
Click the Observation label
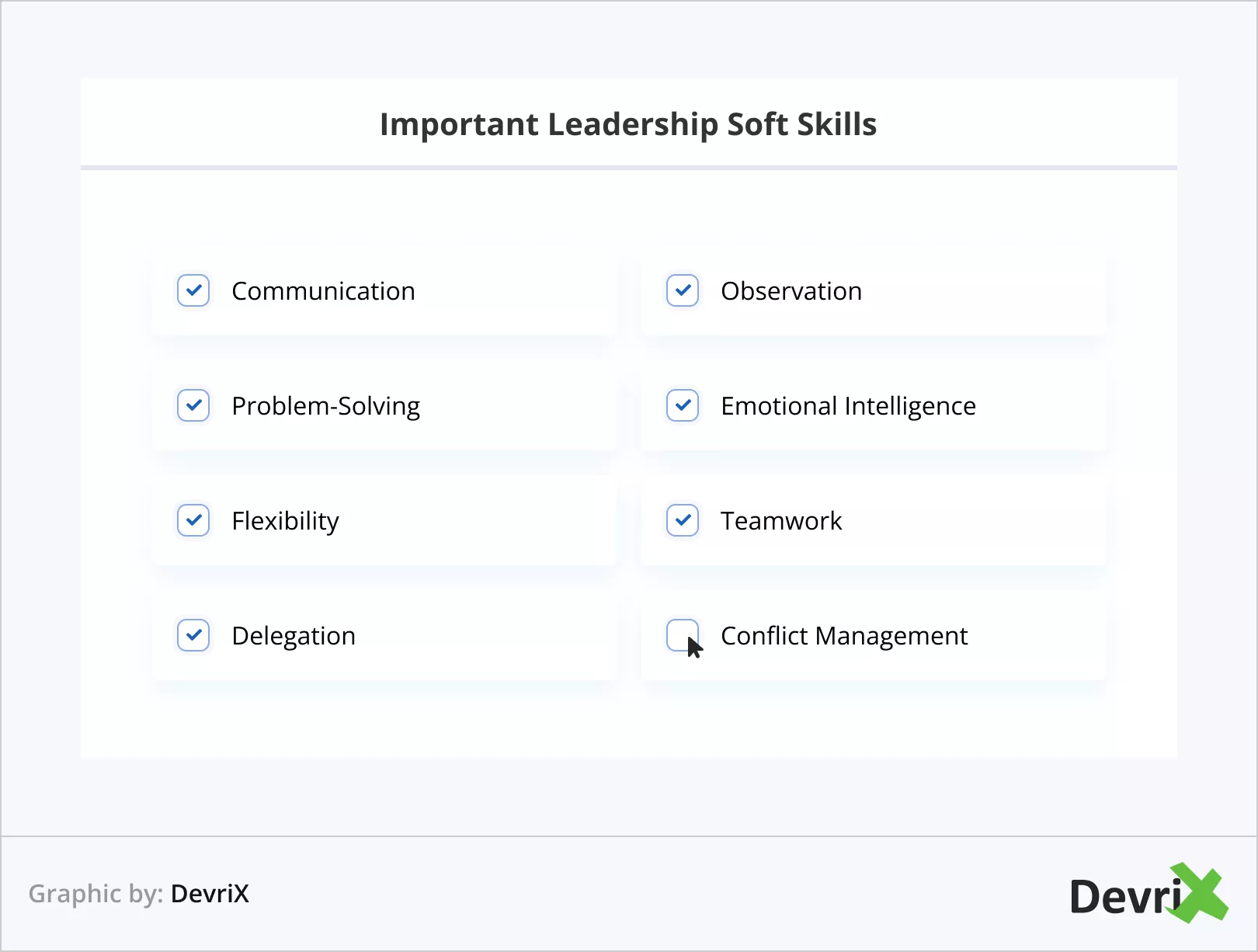coord(791,291)
